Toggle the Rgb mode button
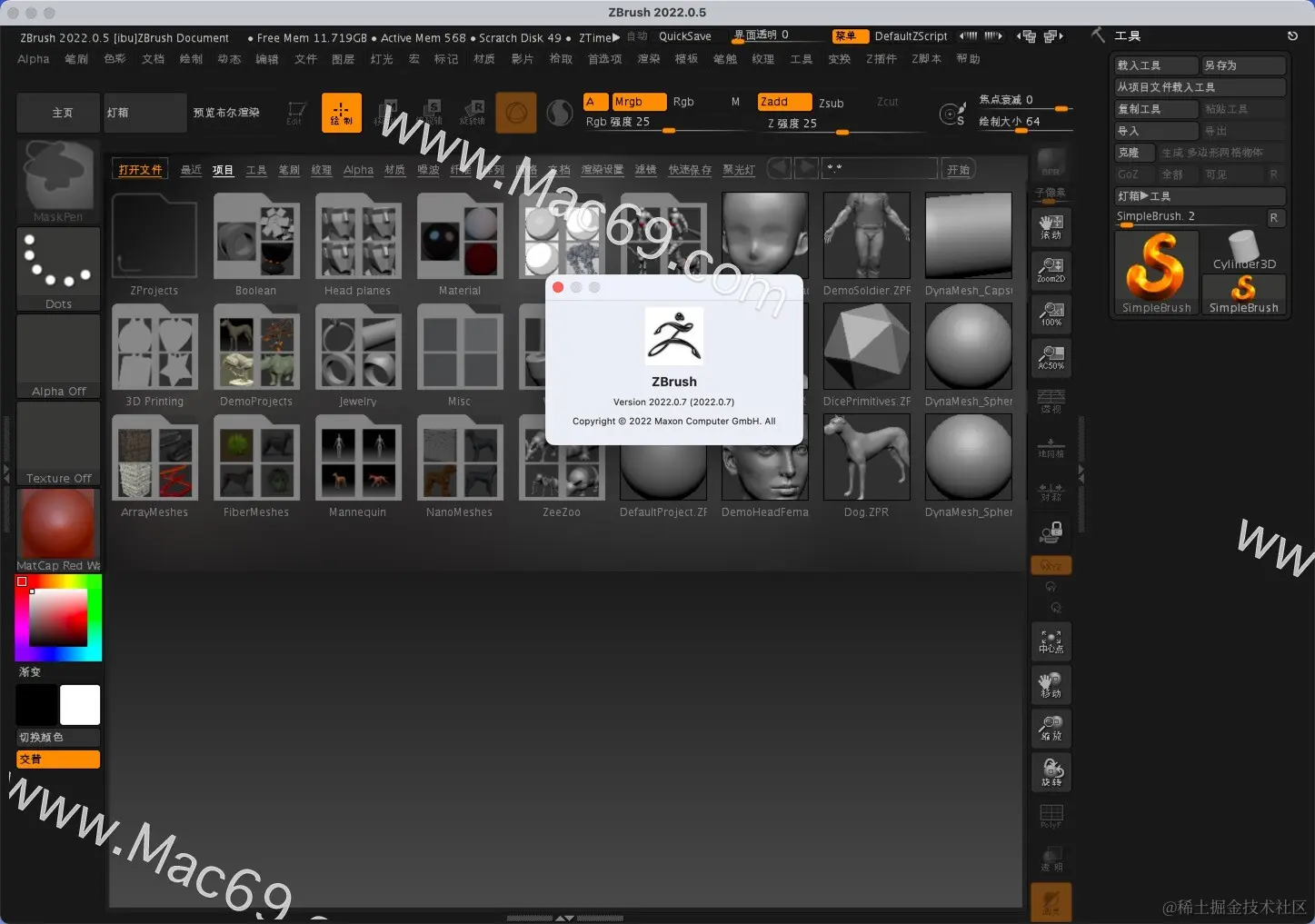1315x924 pixels. (683, 102)
